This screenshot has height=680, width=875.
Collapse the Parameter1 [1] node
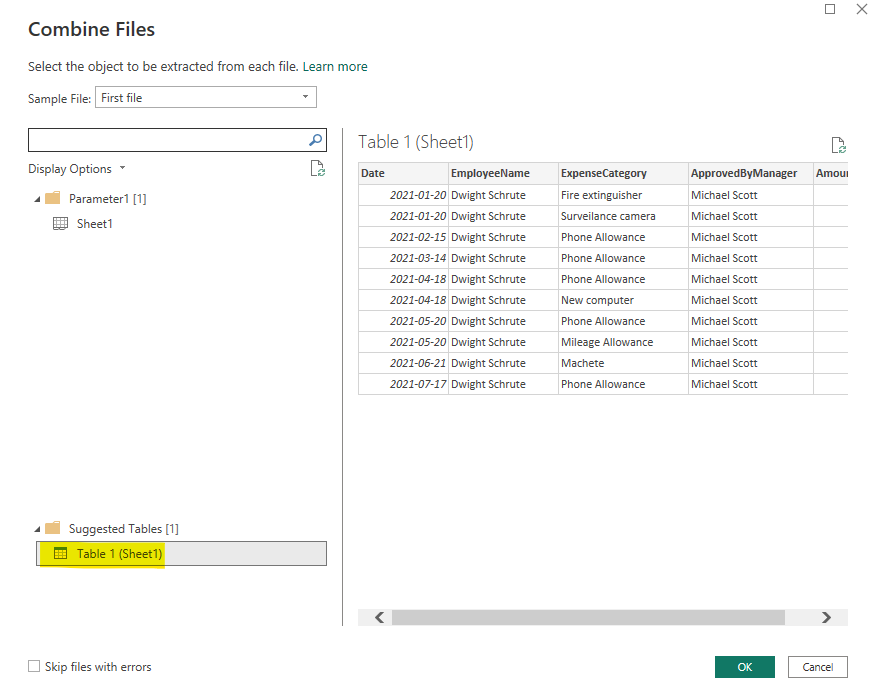click(x=37, y=199)
